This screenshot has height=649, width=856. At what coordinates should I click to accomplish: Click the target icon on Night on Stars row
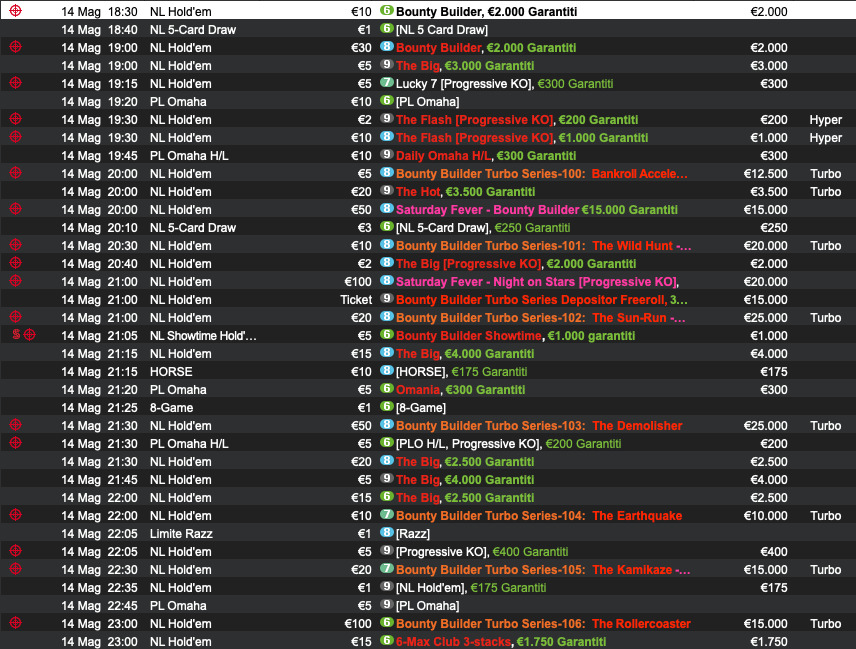(x=15, y=281)
